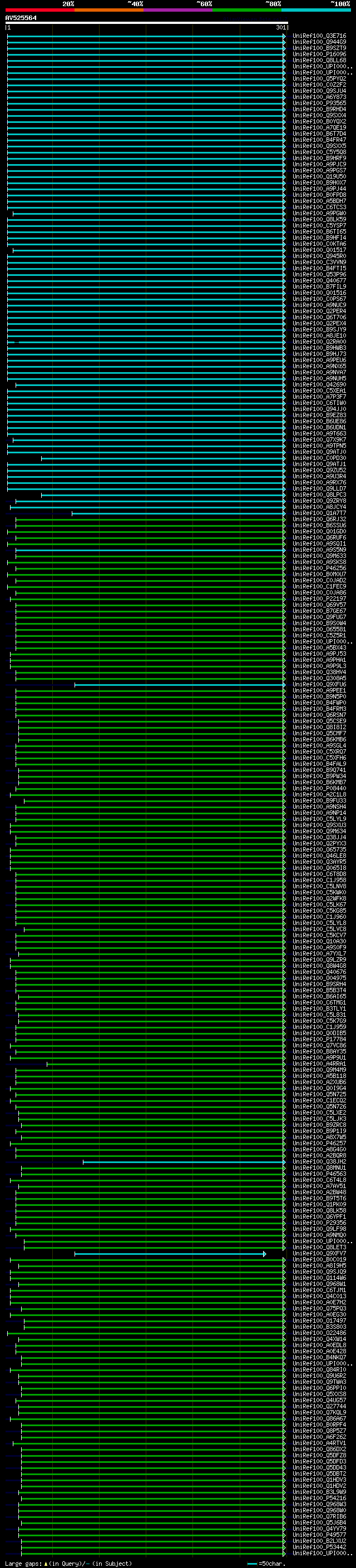
Task: Select hit label UniRef100_Q9XFU6
Action: pyautogui.click(x=319, y=684)
